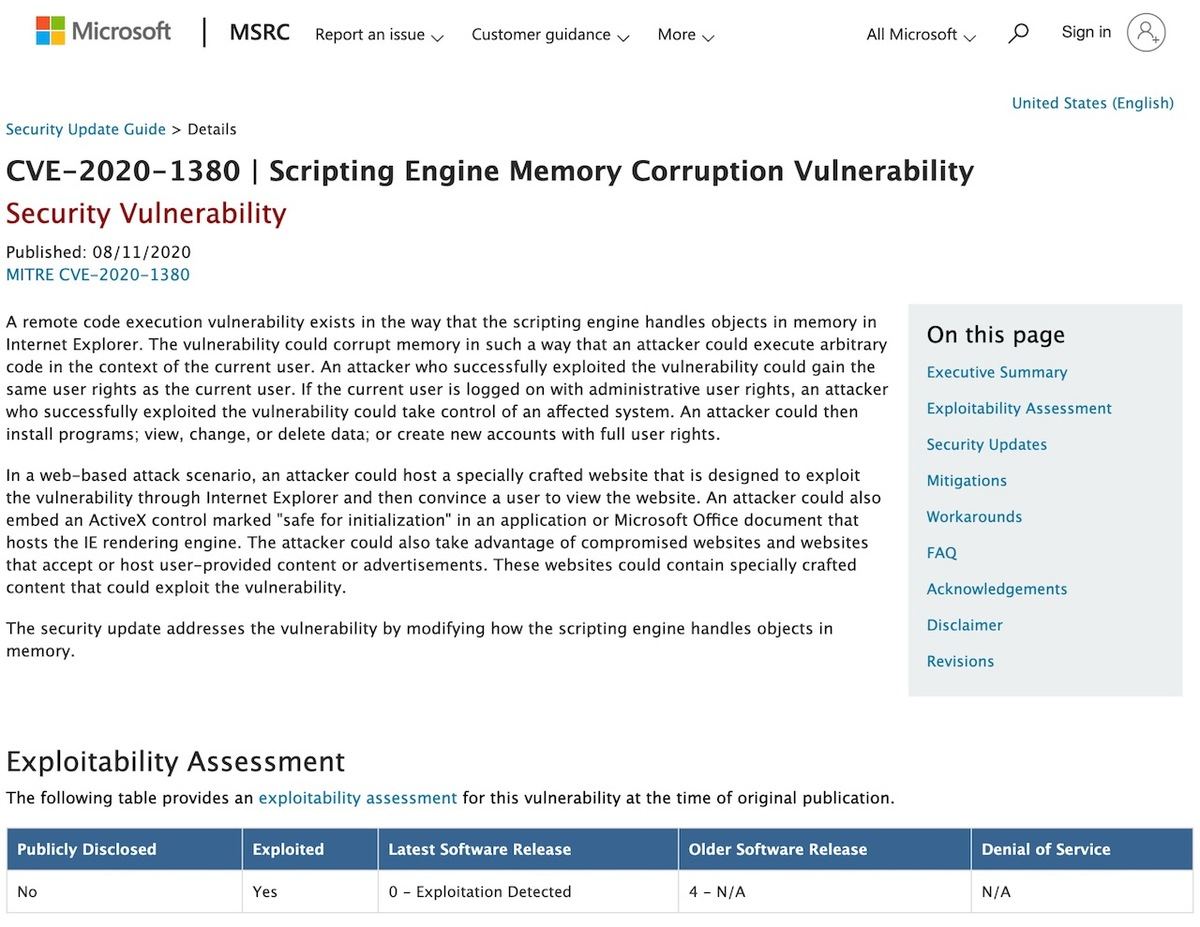Click the Sign in link
1200x927 pixels.
click(1086, 32)
